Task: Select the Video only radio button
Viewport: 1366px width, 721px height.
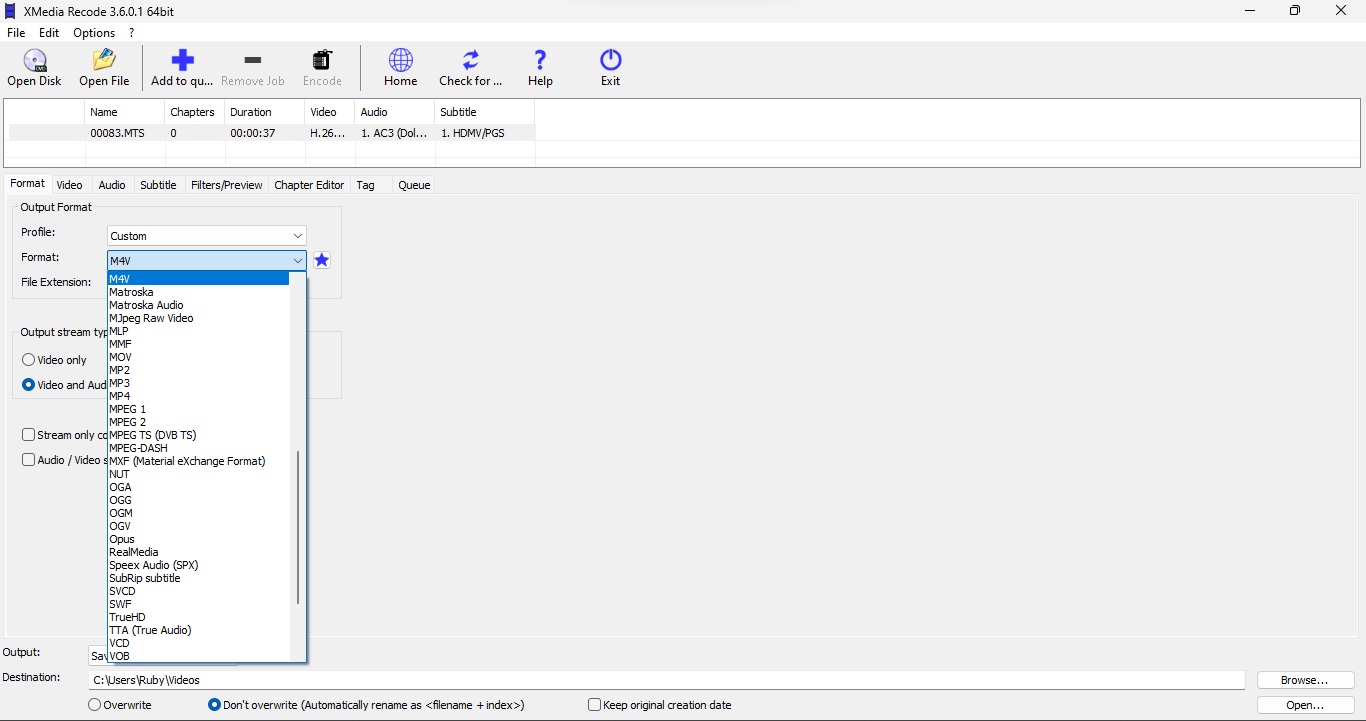Action: [x=28, y=360]
